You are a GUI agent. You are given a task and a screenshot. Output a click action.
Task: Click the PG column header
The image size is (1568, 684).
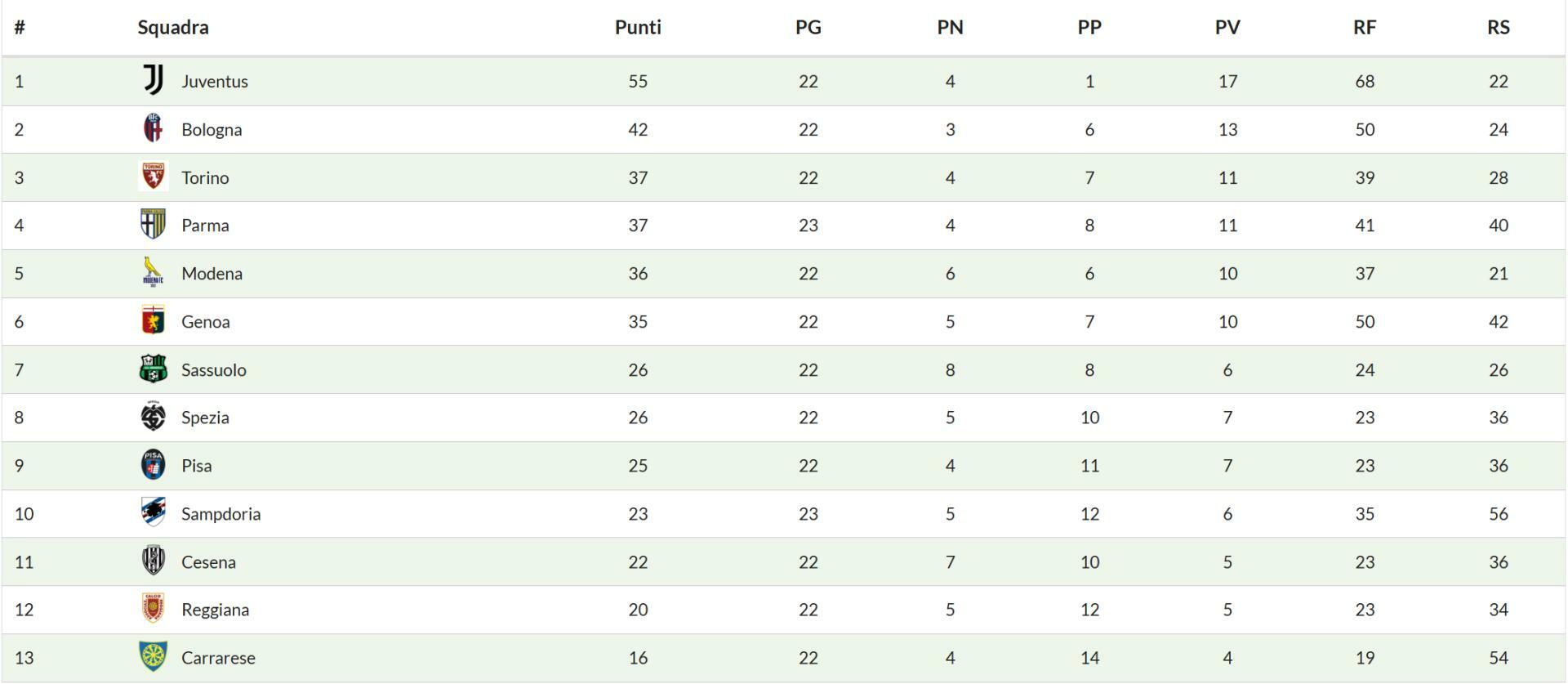[x=808, y=27]
